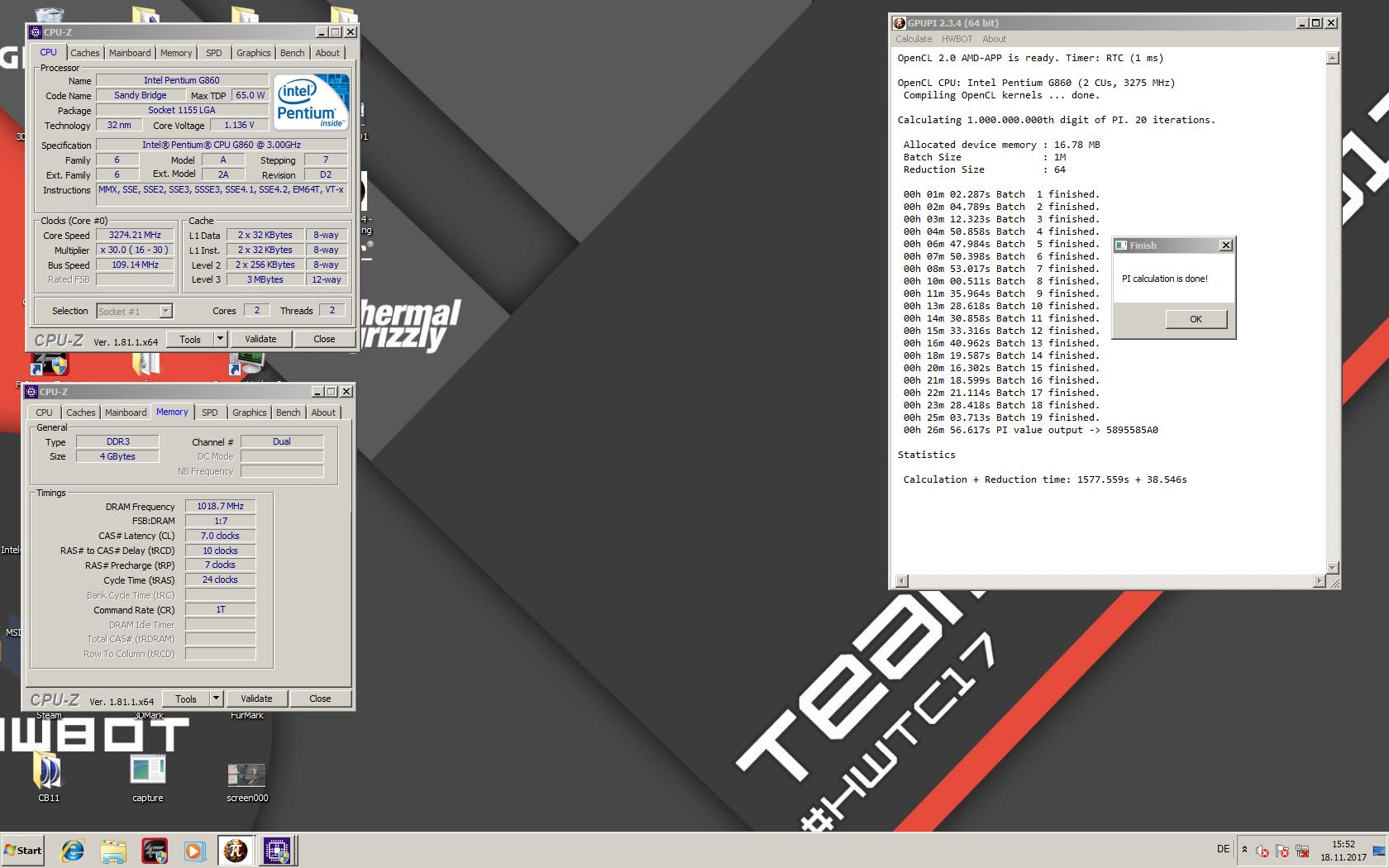Click Close button in lower CPU-Z window
The image size is (1389, 868).
(x=320, y=699)
